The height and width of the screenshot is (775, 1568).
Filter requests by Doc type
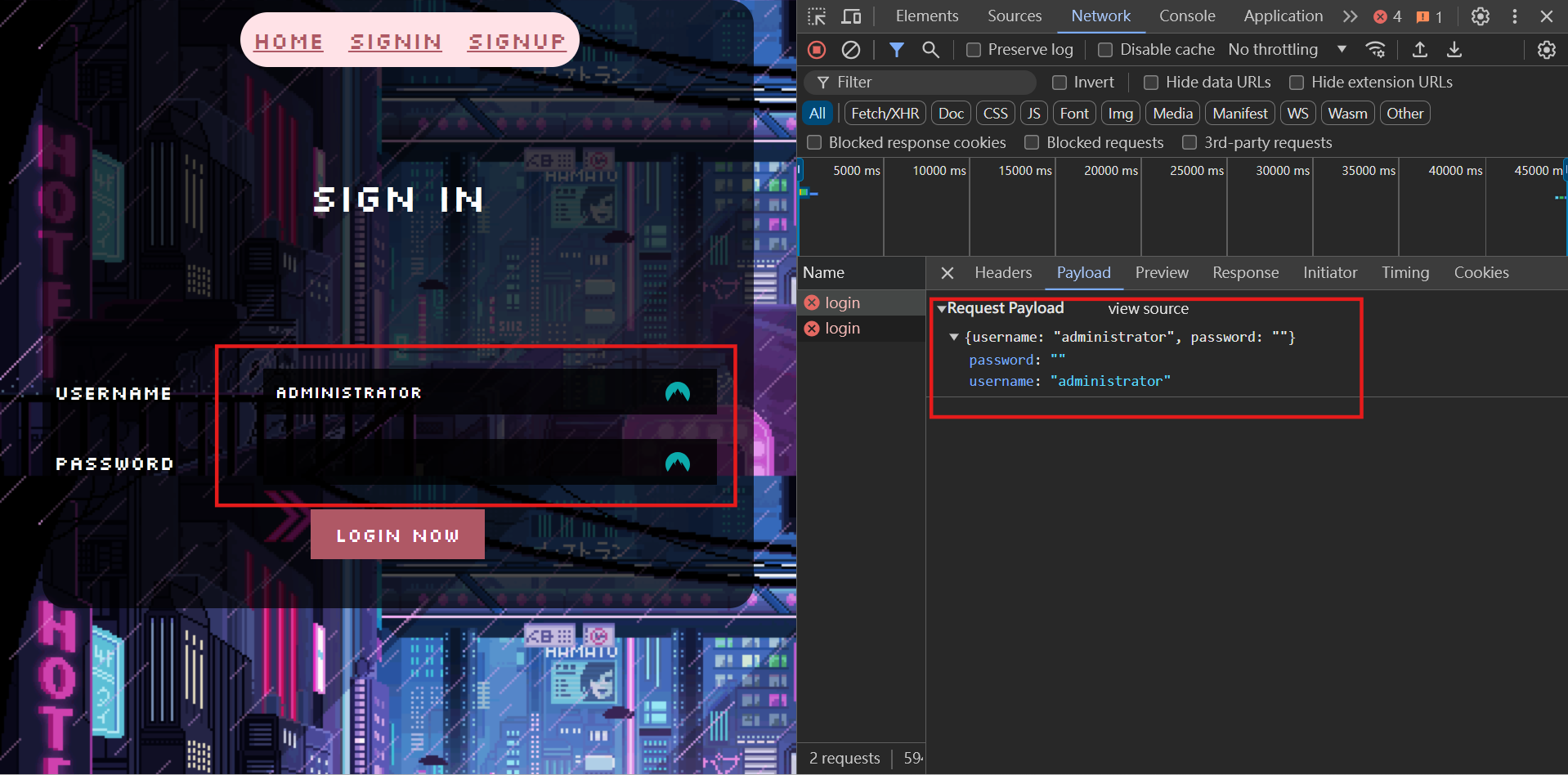[x=951, y=114]
